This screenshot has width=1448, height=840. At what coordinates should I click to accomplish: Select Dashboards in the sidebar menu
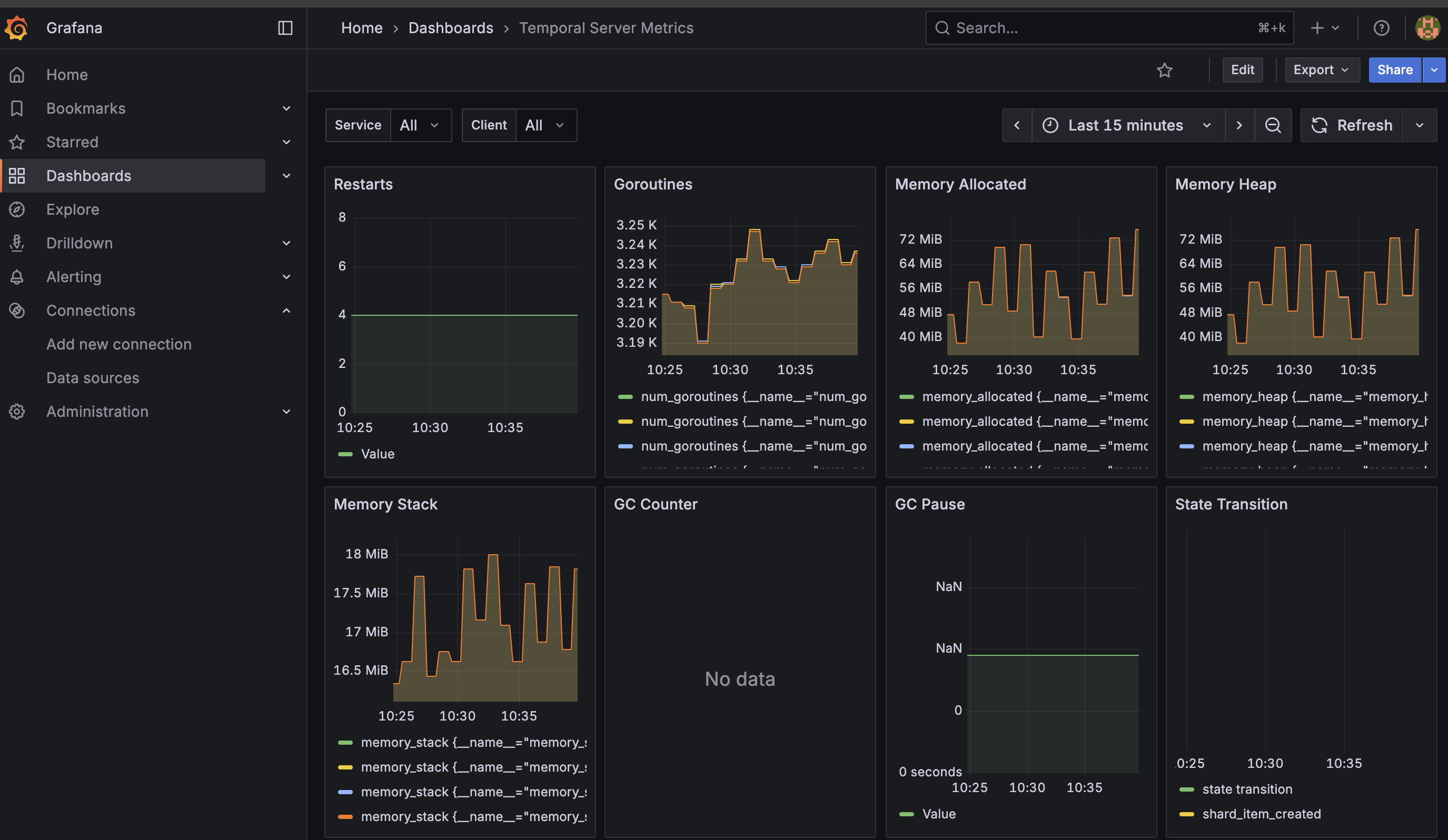point(88,176)
